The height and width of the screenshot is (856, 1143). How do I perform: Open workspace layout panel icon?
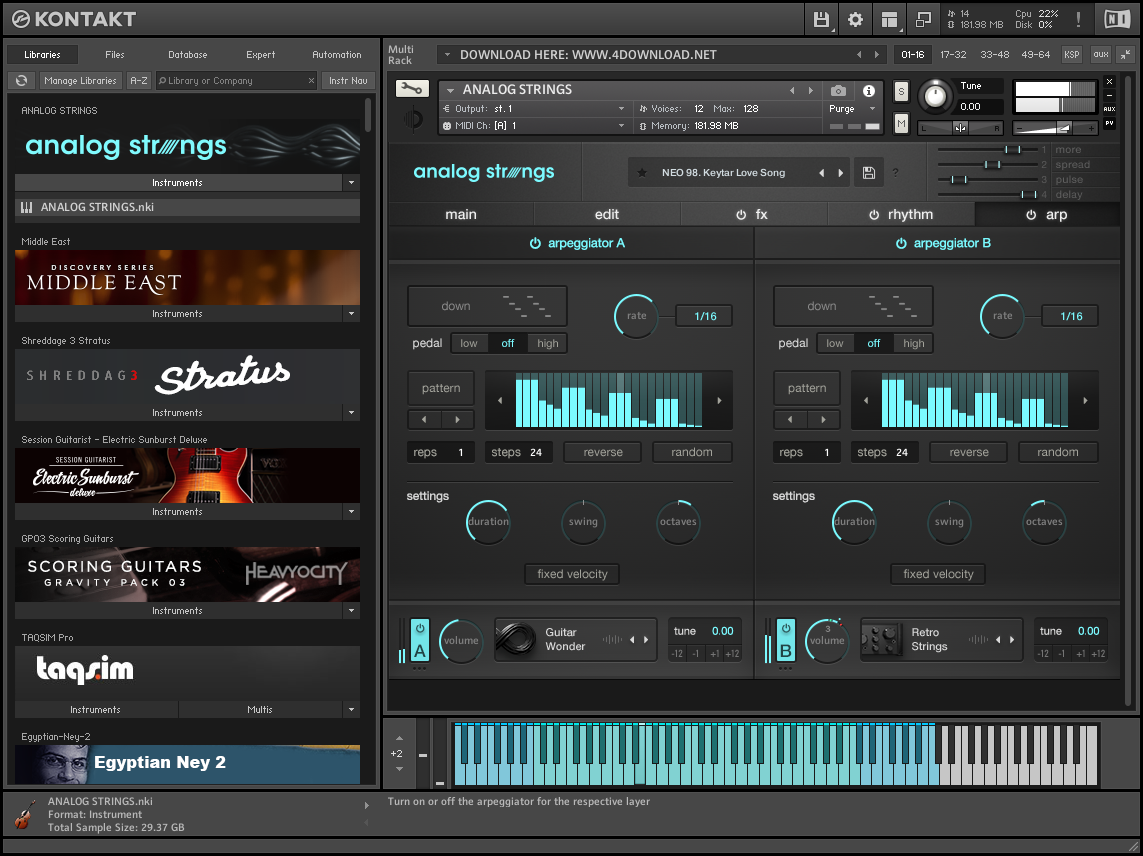coord(889,20)
